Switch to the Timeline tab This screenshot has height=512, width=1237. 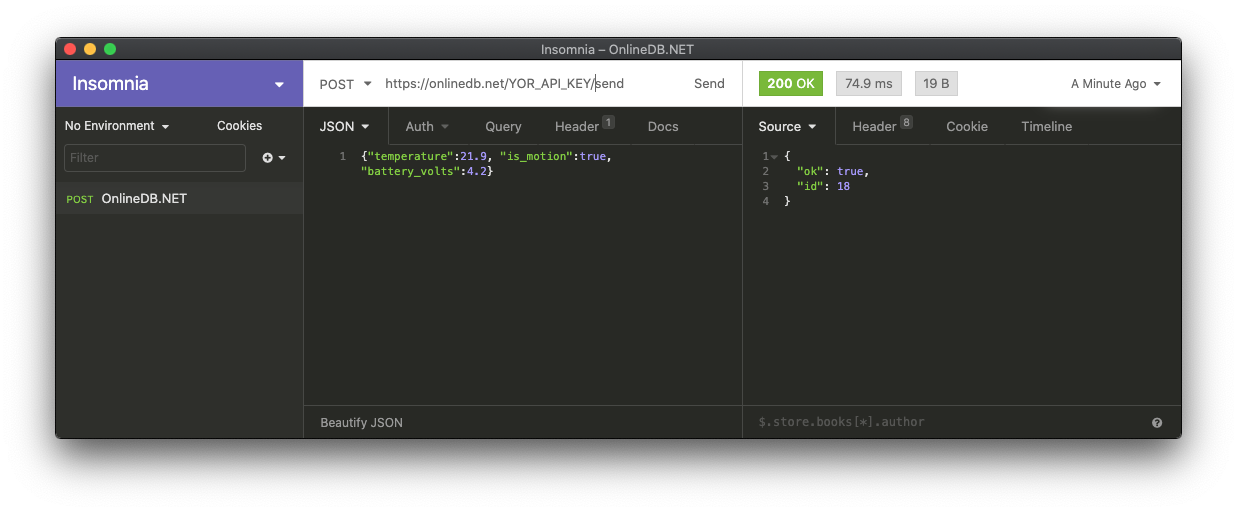pos(1046,126)
